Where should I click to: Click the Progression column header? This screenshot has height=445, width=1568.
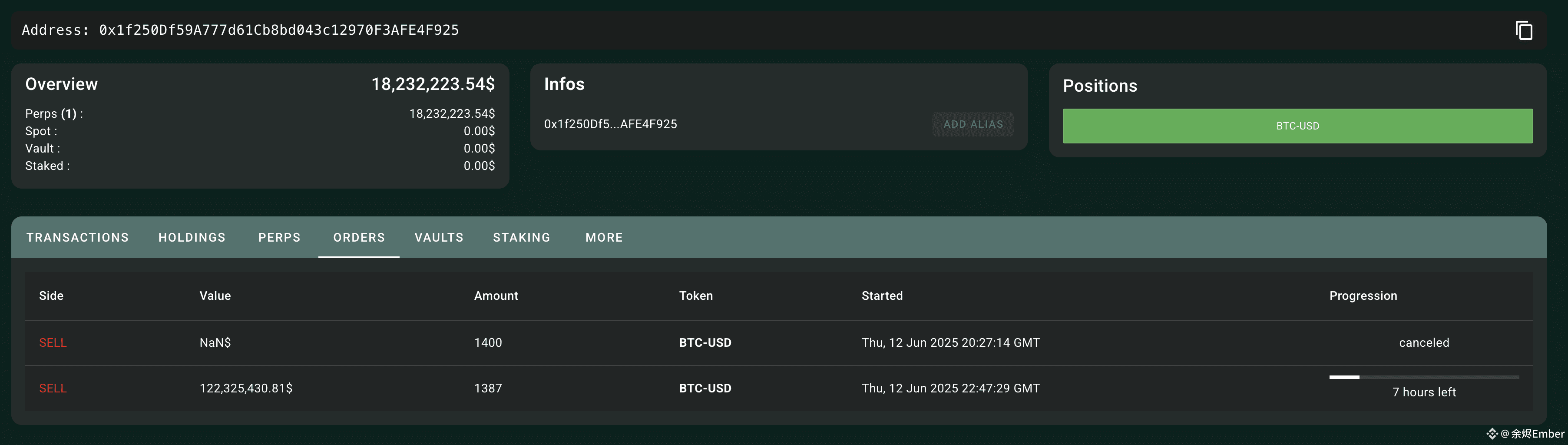click(x=1363, y=296)
